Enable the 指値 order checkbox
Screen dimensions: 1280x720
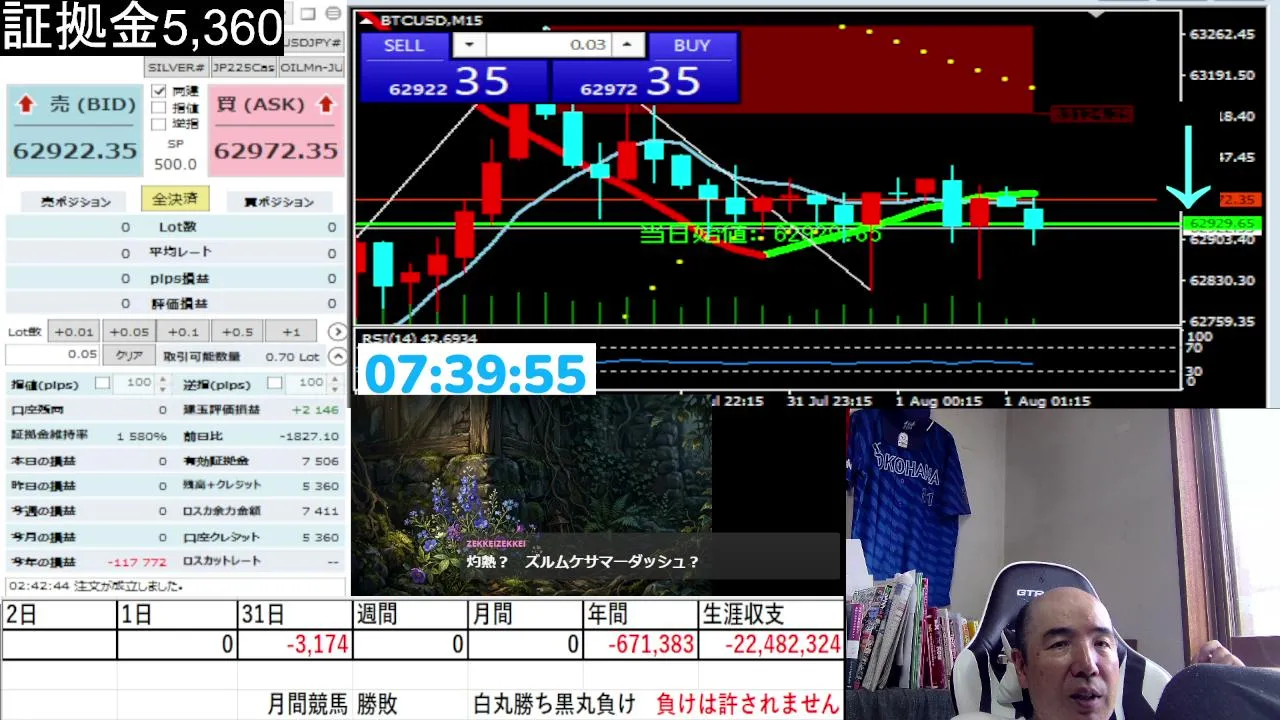(x=158, y=108)
